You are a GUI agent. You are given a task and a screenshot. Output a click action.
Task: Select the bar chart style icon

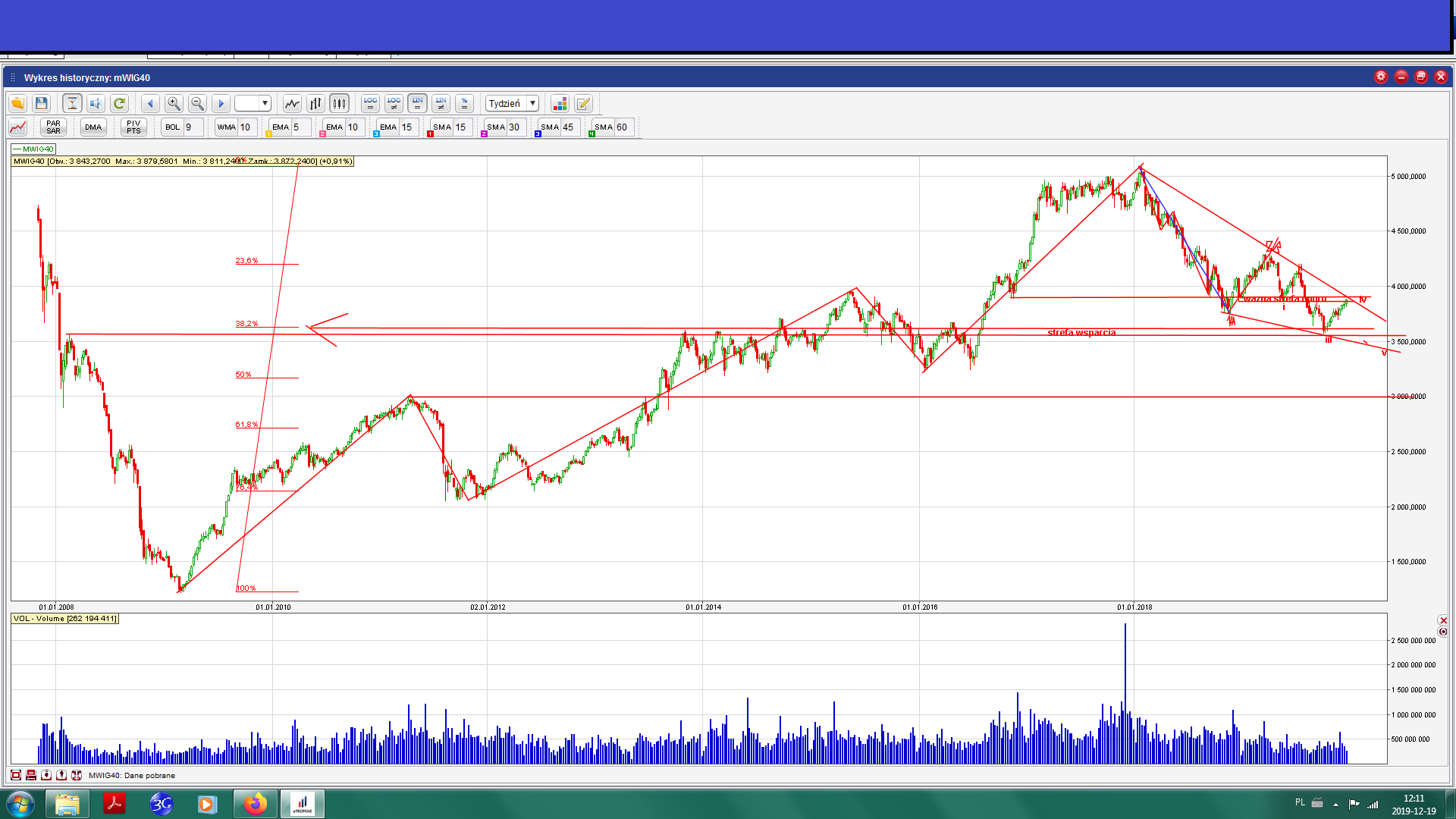point(315,103)
